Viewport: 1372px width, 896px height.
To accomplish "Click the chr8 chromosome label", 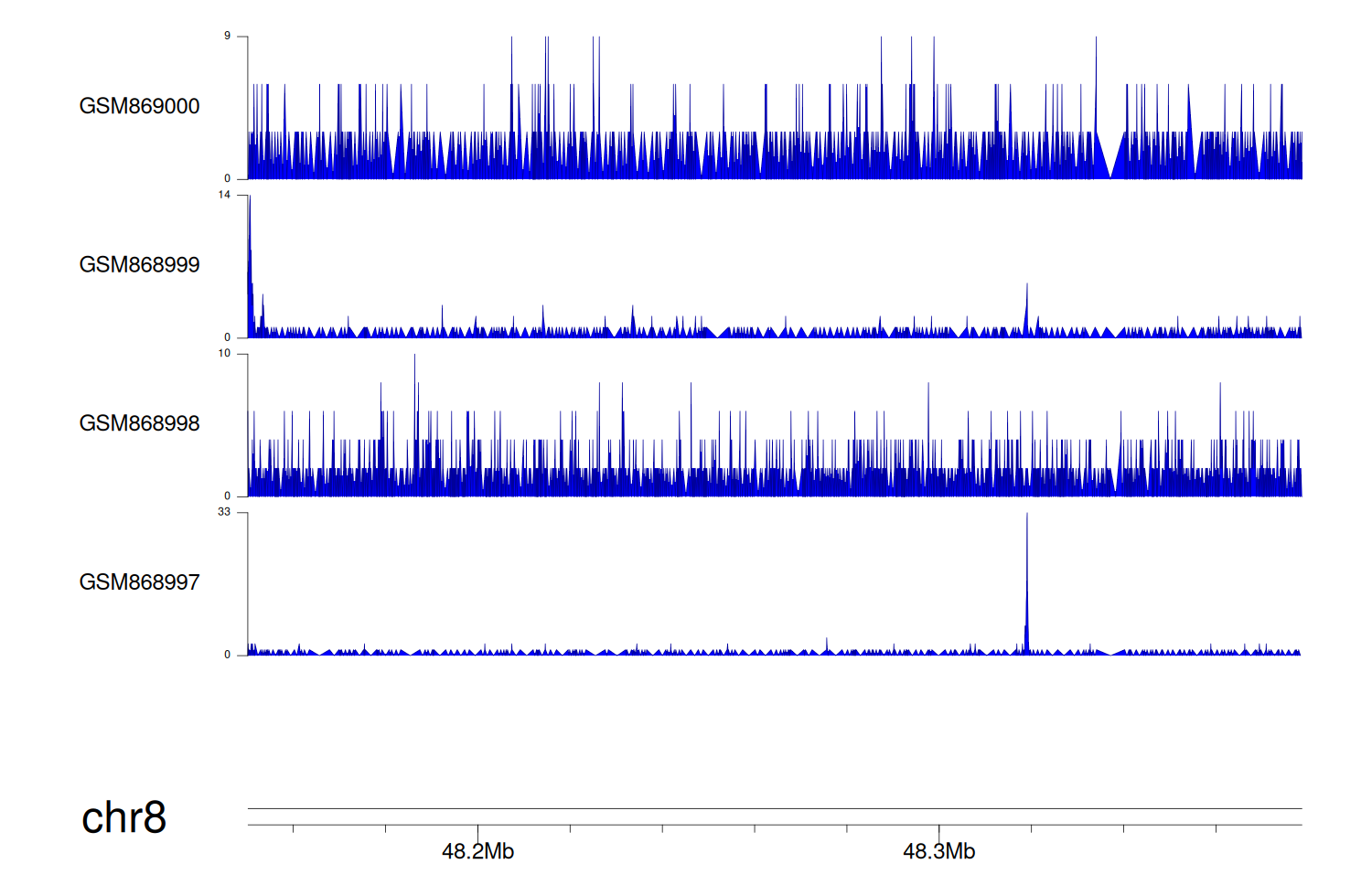I will (x=123, y=817).
